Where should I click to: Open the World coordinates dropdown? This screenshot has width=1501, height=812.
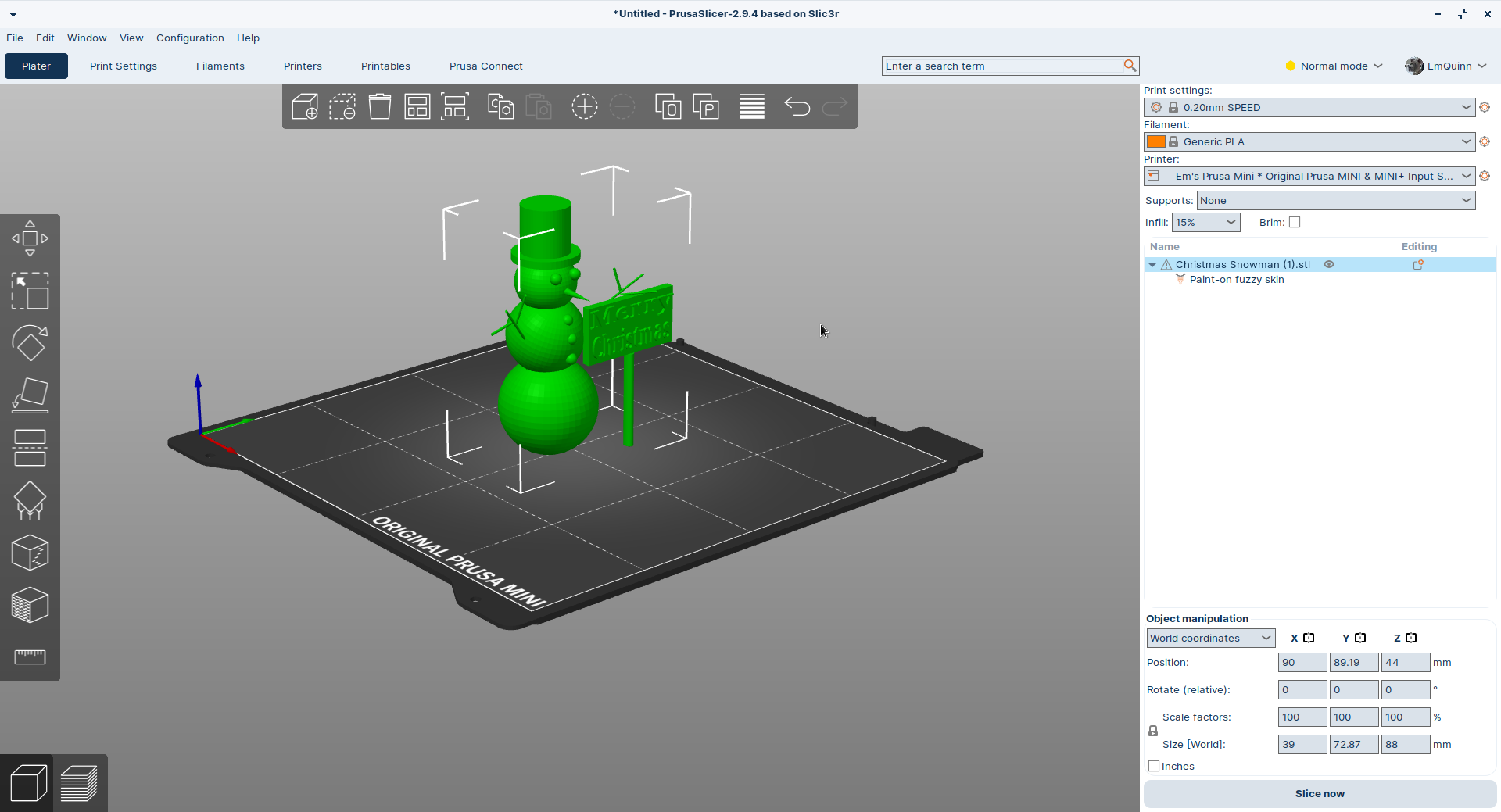pyautogui.click(x=1211, y=638)
